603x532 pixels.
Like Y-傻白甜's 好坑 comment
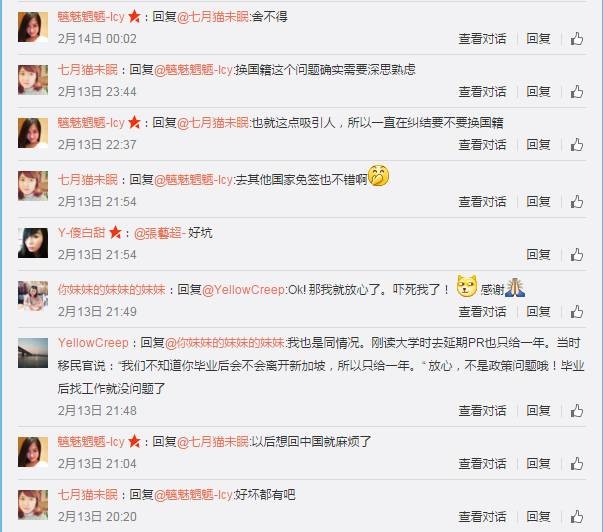click(x=576, y=255)
